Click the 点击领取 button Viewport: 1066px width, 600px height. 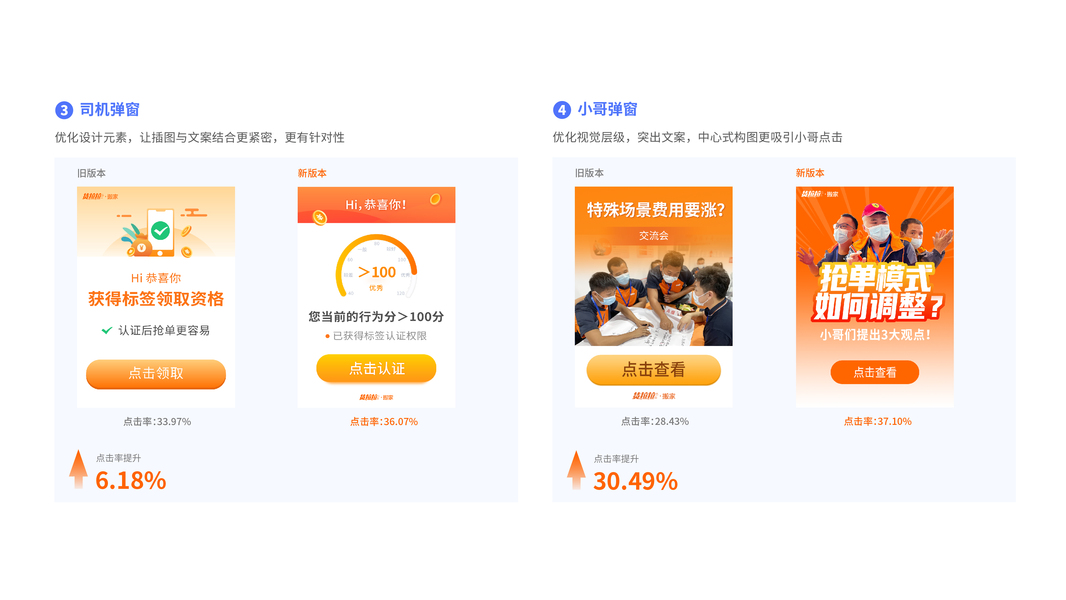tap(156, 374)
